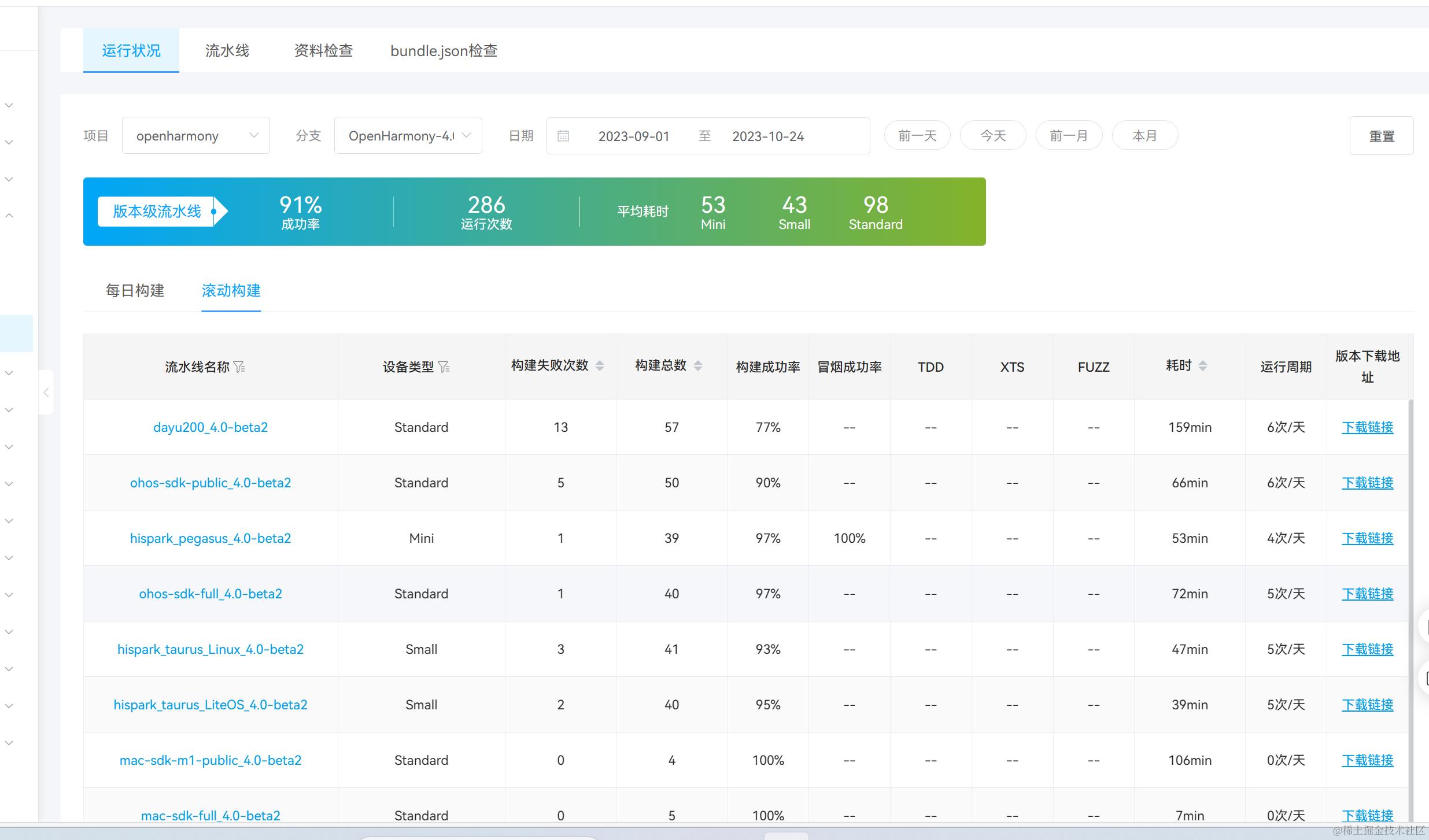
Task: Click the 重置 button
Action: tap(1381, 136)
